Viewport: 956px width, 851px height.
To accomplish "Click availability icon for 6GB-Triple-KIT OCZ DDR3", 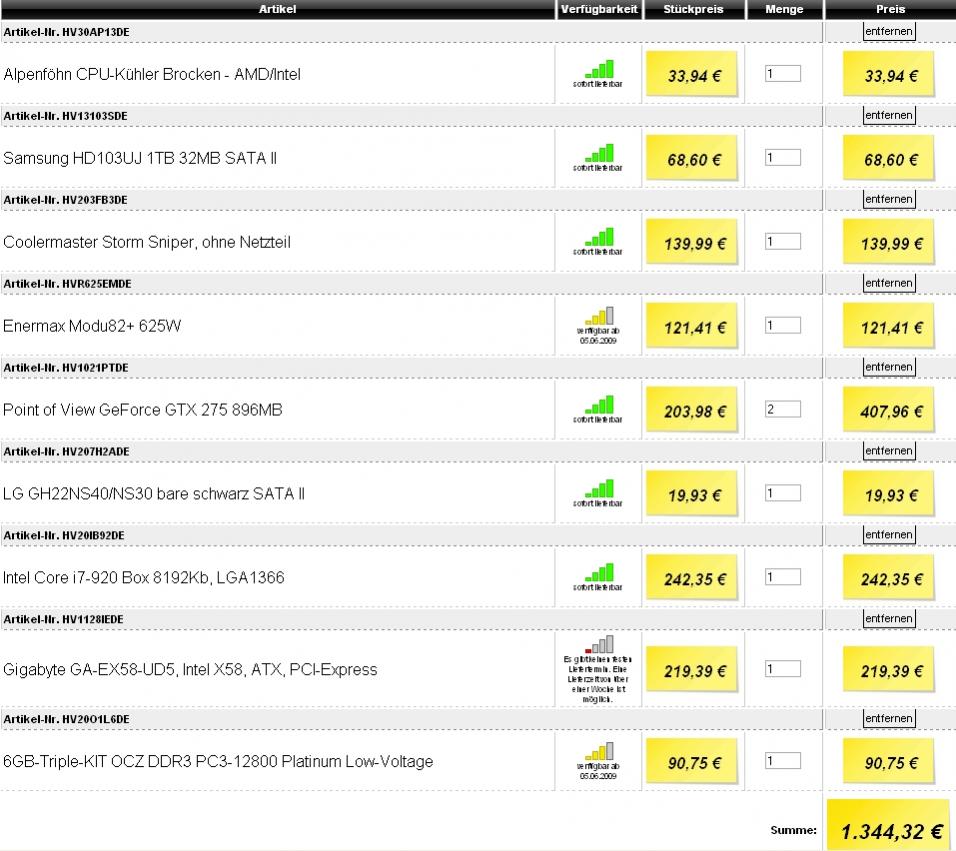I will point(599,751).
